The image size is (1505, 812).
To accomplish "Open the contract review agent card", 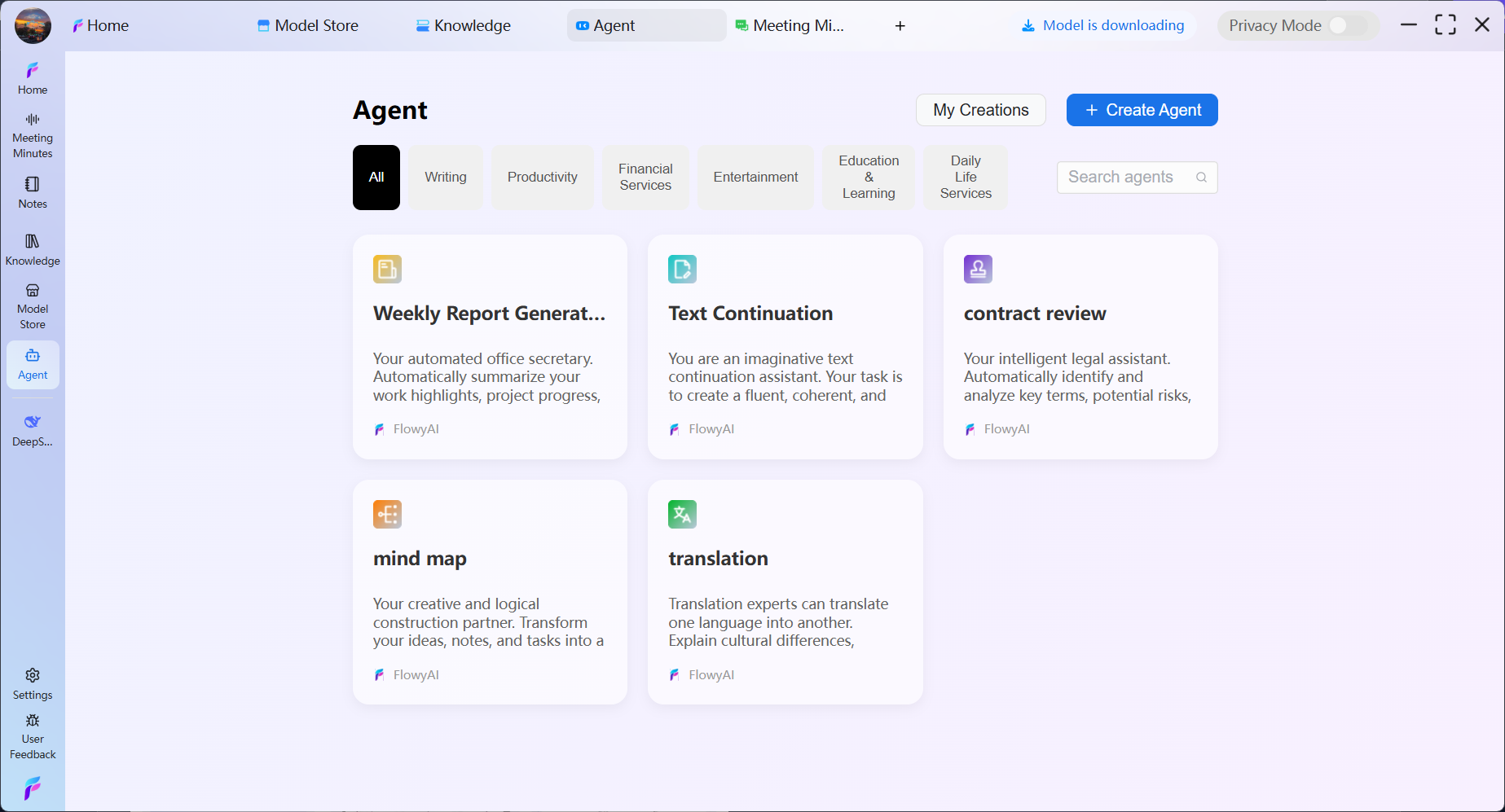I will point(1080,347).
